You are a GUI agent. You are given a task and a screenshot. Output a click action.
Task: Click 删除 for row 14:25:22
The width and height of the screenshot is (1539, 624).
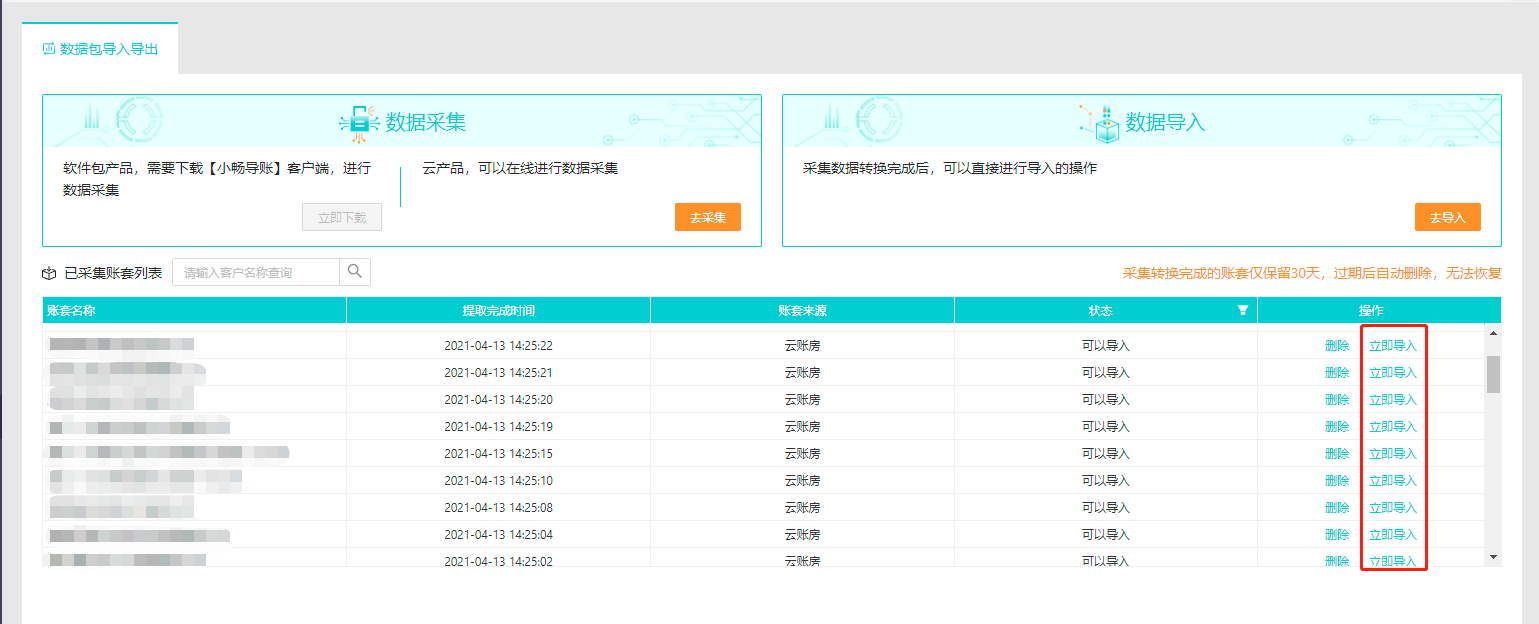(1337, 346)
